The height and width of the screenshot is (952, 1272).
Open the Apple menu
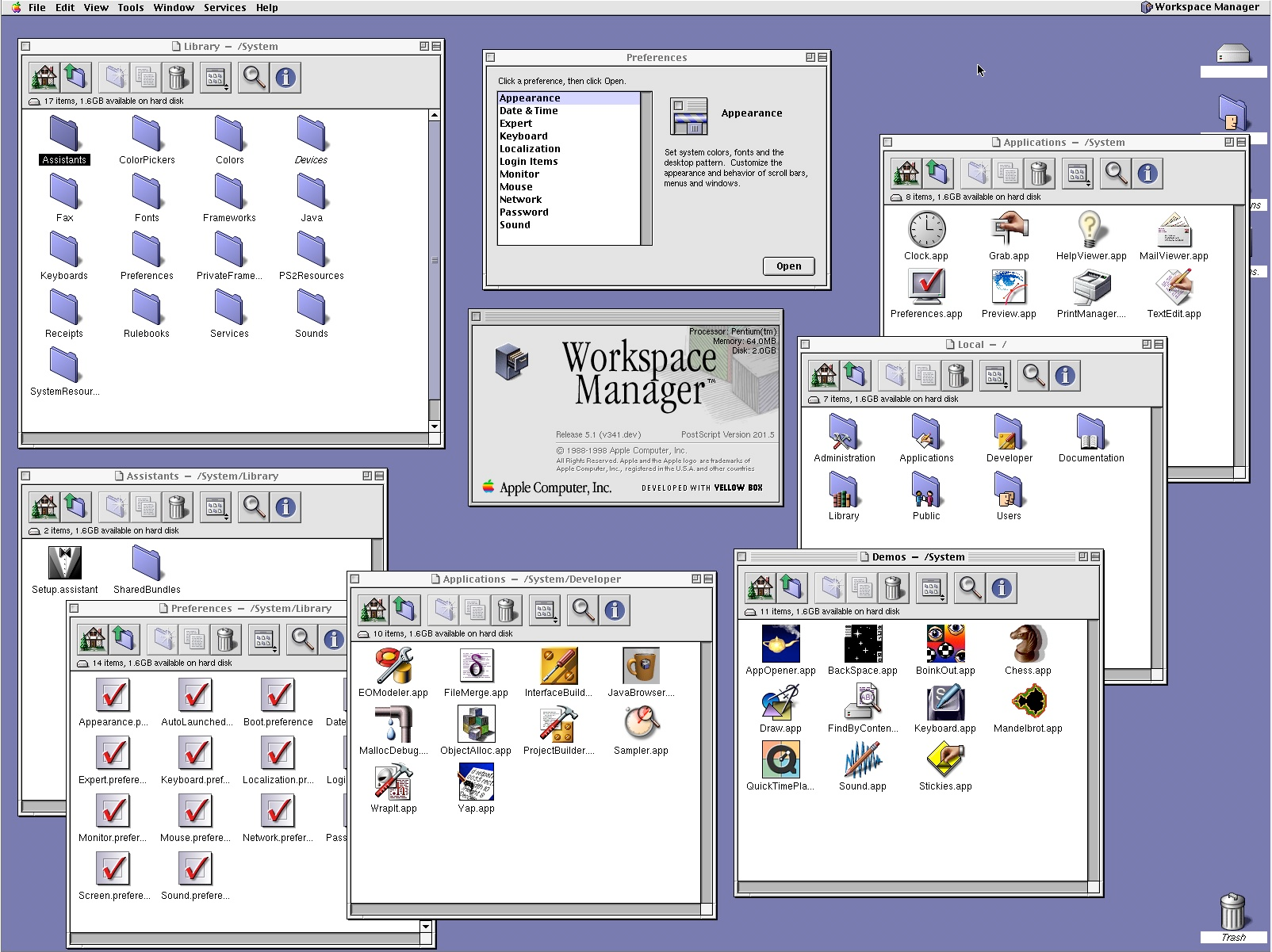pyautogui.click(x=16, y=7)
